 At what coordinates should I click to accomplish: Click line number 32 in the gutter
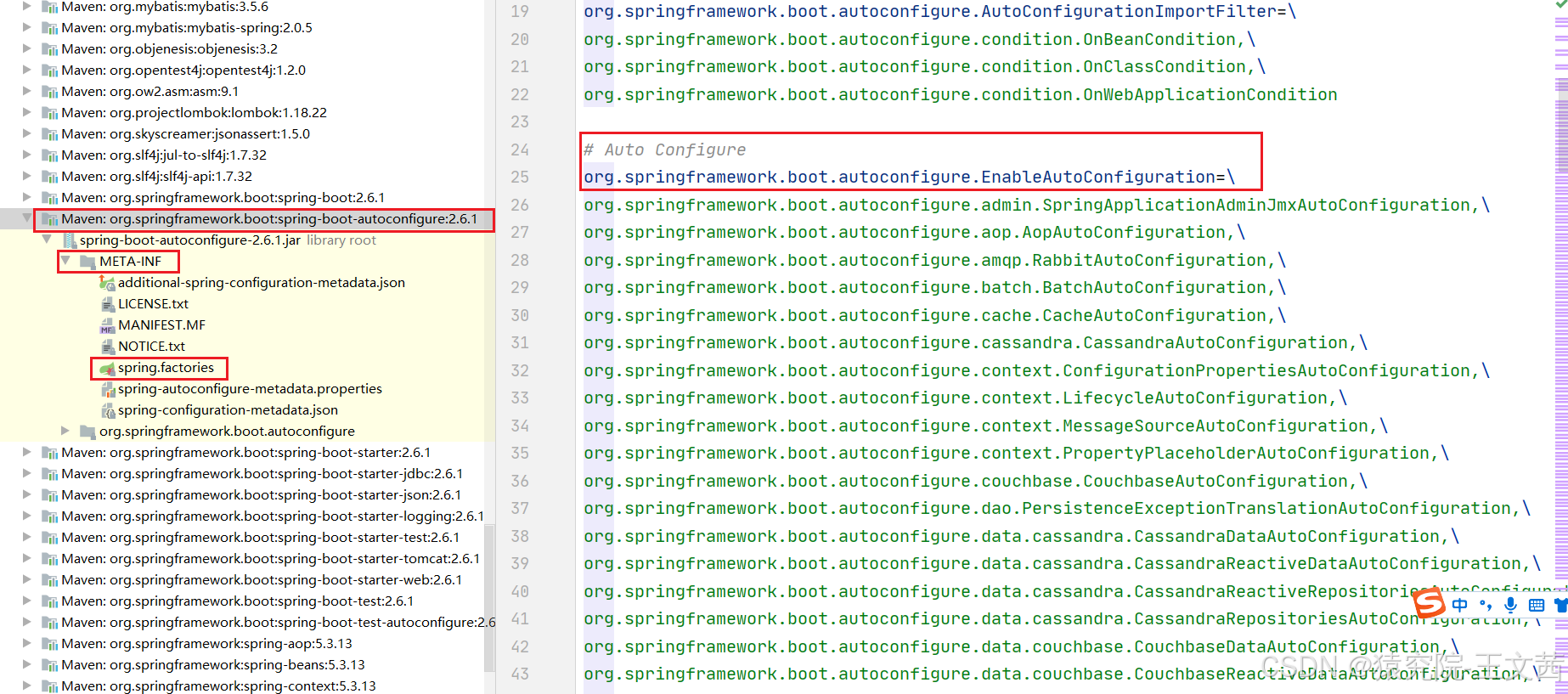520,371
